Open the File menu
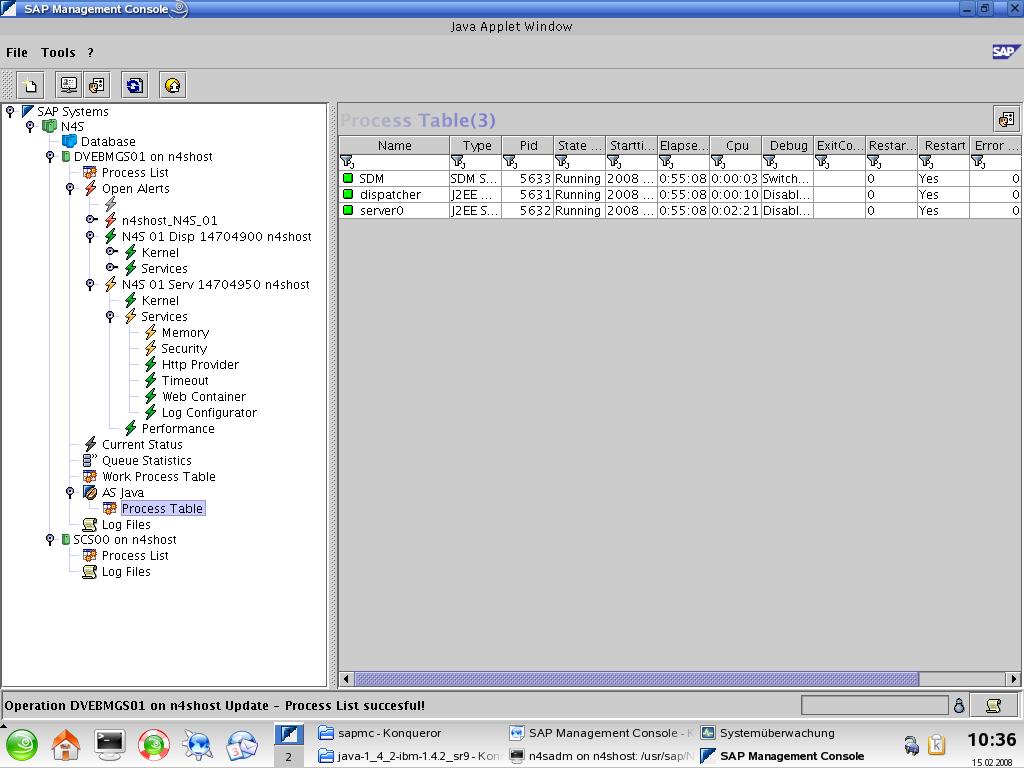Image resolution: width=1024 pixels, height=768 pixels. [x=17, y=52]
